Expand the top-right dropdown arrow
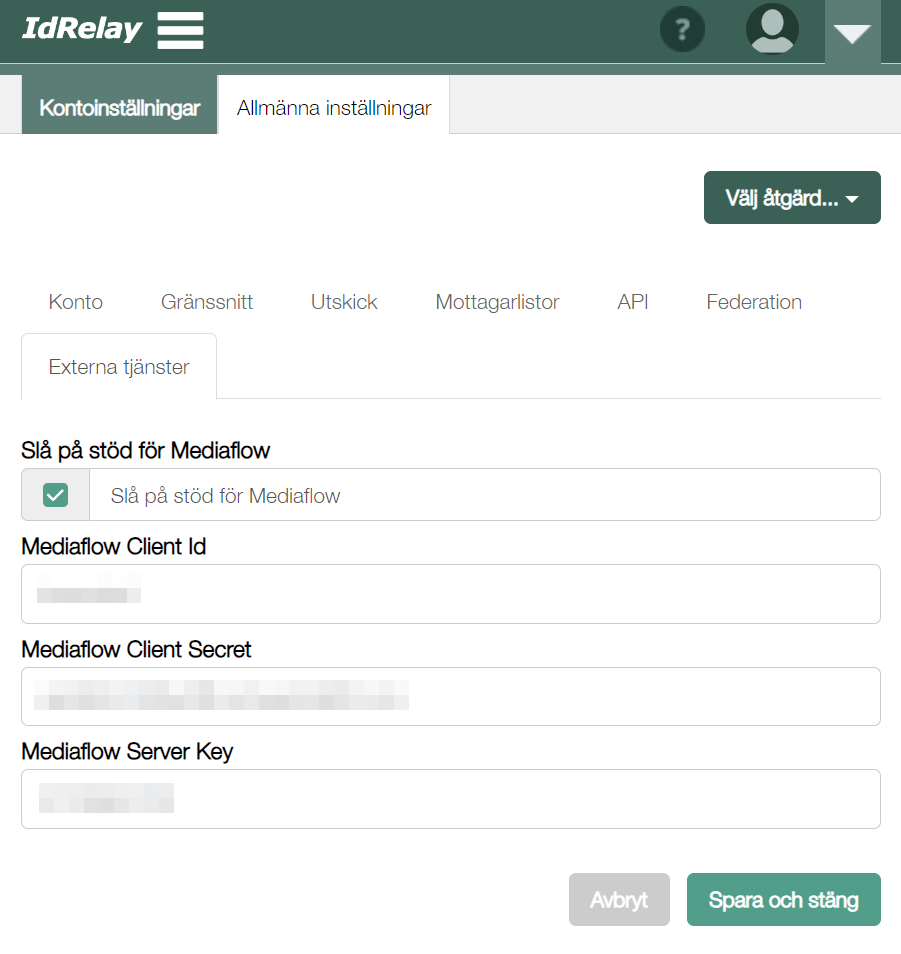This screenshot has width=901, height=954. (x=852, y=33)
